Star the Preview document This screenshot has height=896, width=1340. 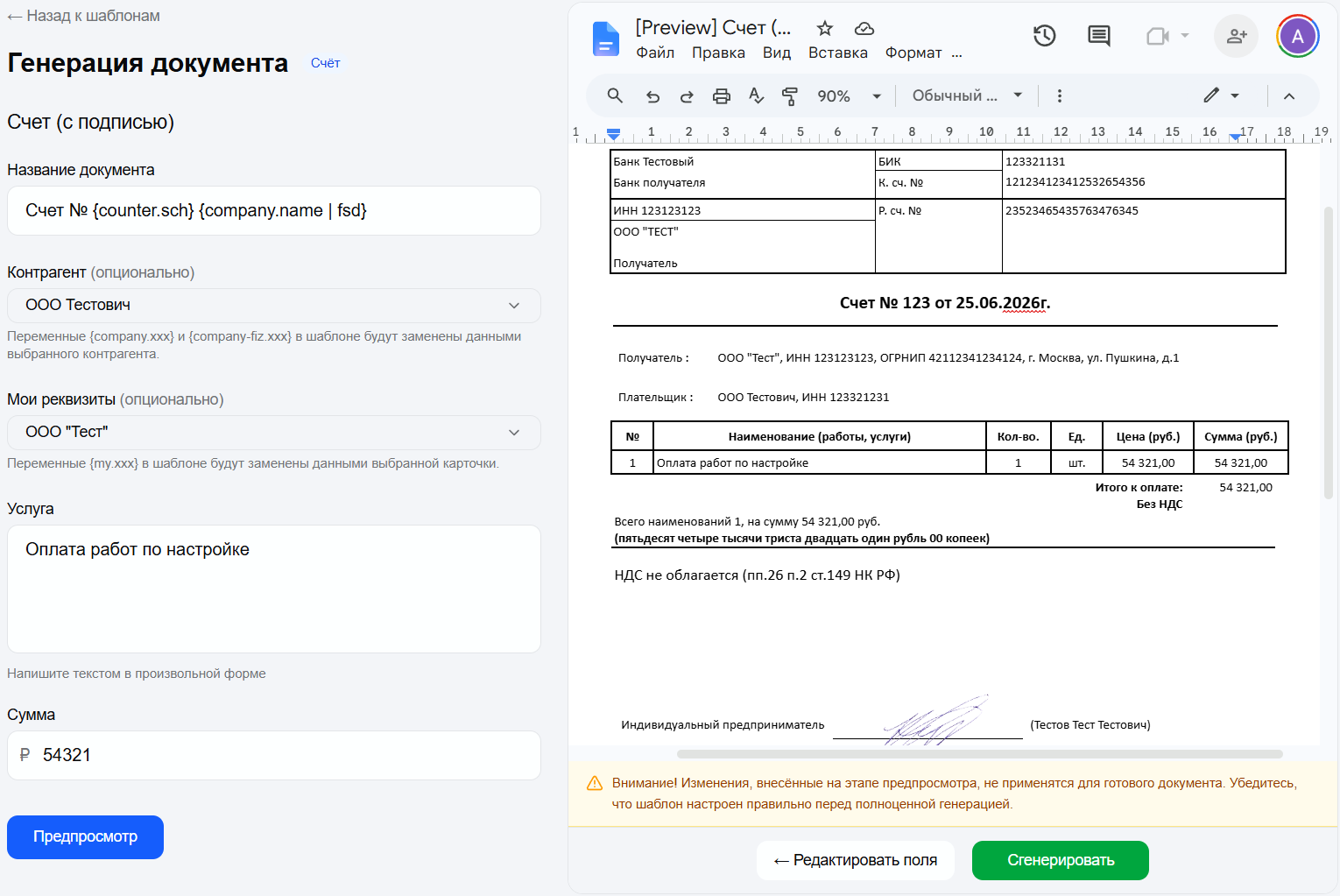[x=824, y=28]
